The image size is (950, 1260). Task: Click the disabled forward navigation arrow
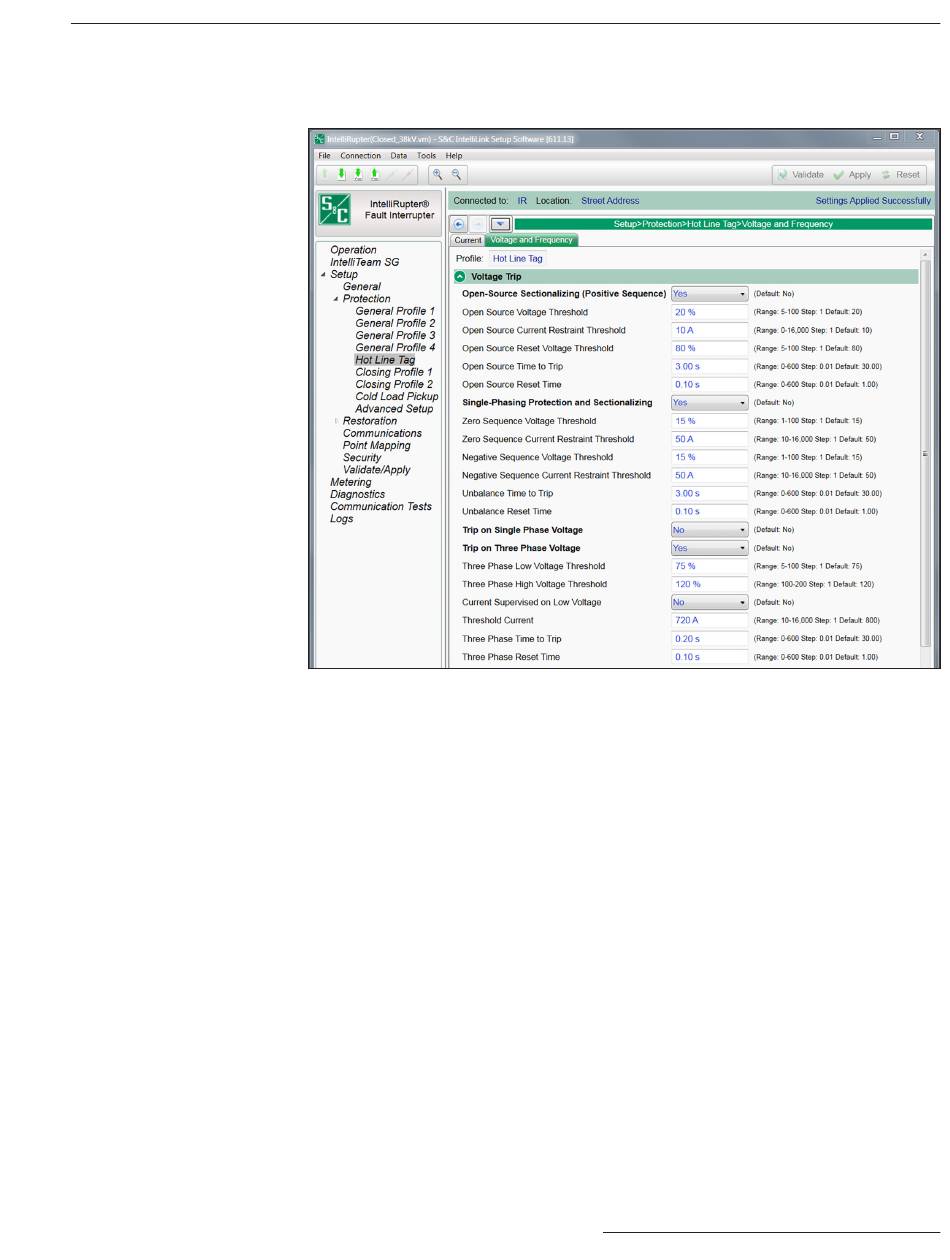(478, 224)
